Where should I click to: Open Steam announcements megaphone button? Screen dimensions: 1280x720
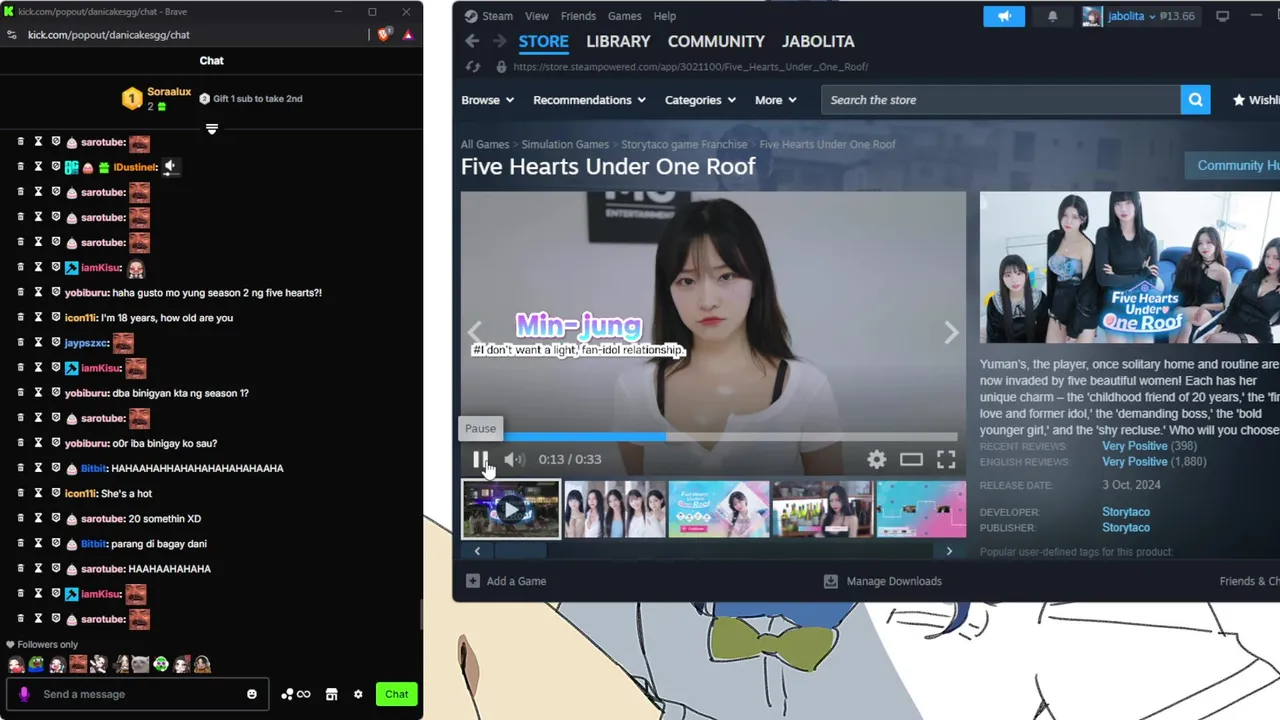click(1004, 16)
